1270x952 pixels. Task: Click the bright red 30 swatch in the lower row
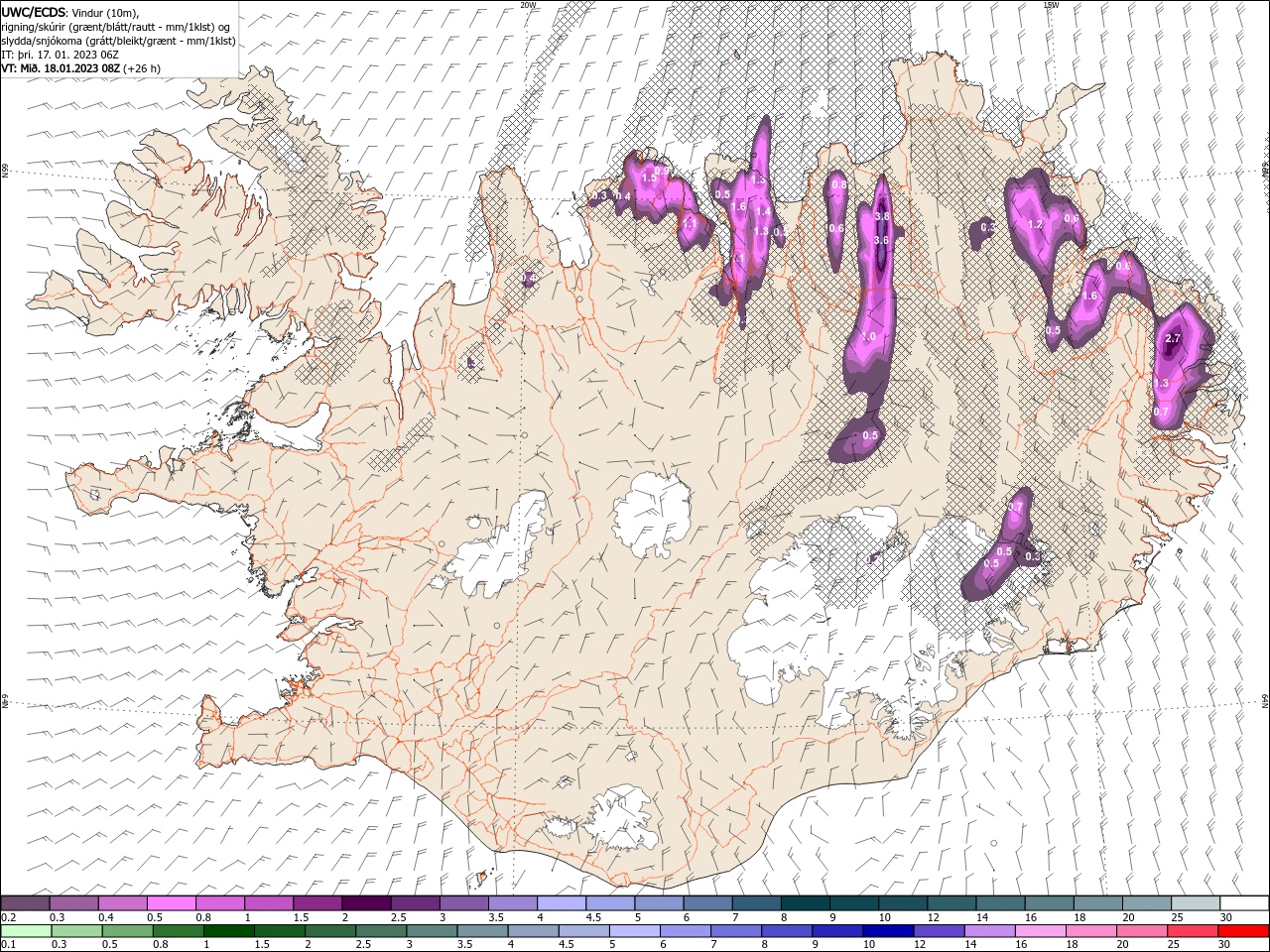[x=1242, y=931]
